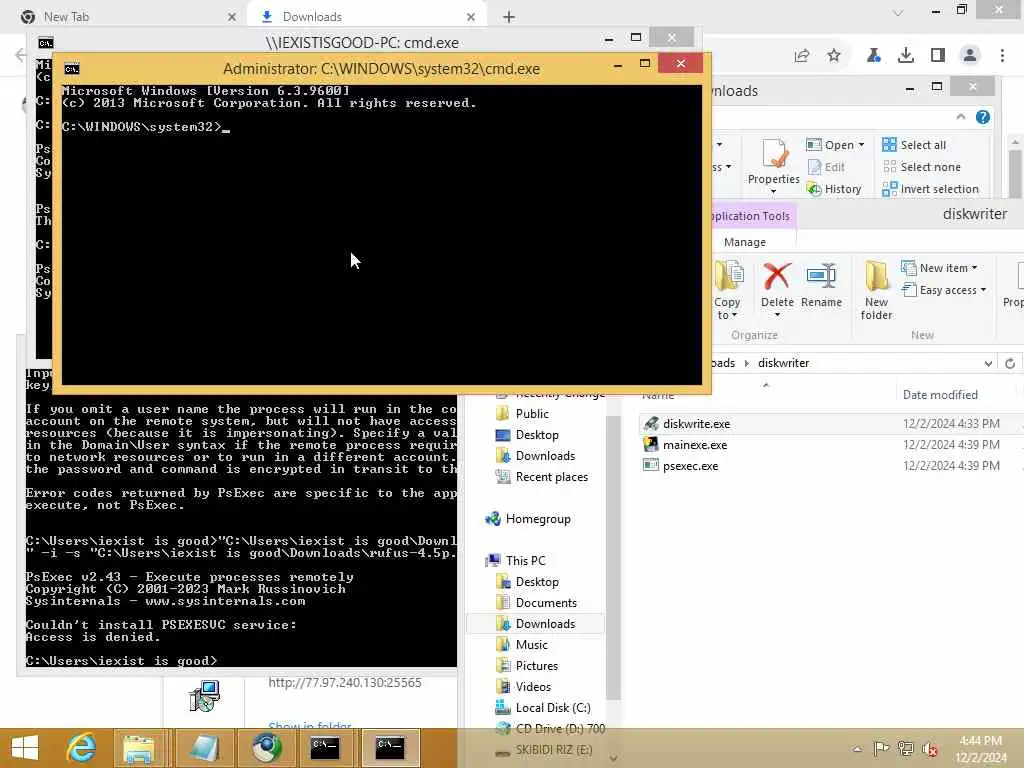Select Recent places in navigation pane
Viewport: 1024px width, 768px height.
click(551, 477)
